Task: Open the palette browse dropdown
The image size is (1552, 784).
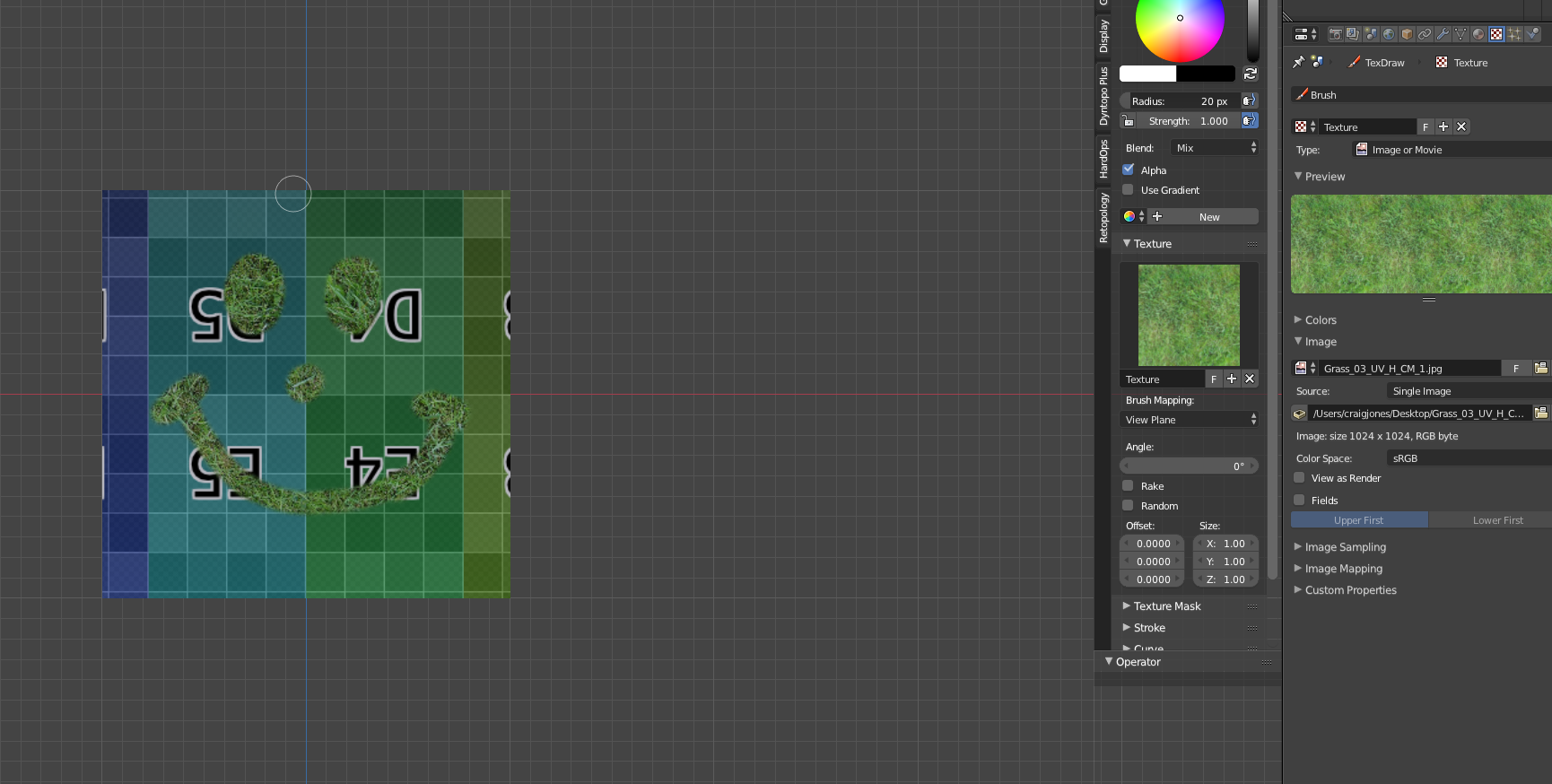Action: point(1133,216)
